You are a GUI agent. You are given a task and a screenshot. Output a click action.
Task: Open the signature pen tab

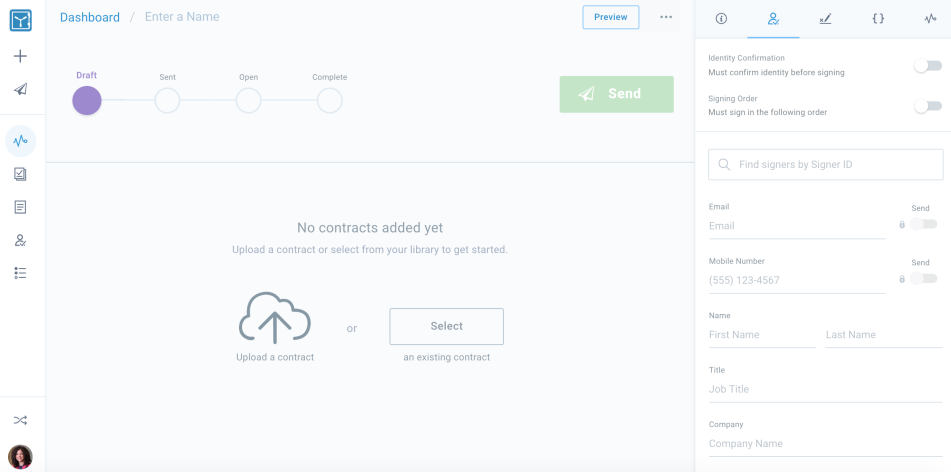[x=825, y=19]
